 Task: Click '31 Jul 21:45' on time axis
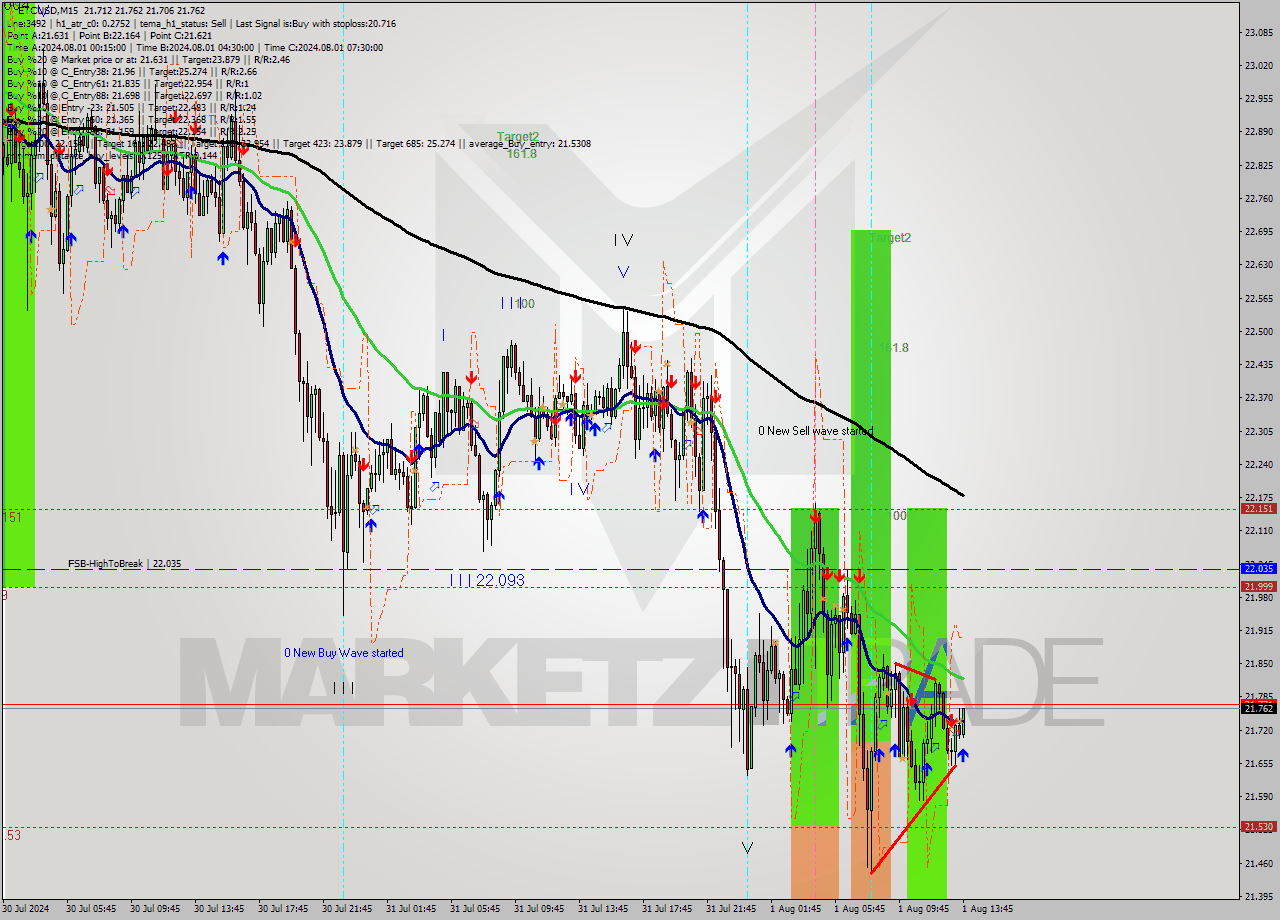tap(731, 909)
